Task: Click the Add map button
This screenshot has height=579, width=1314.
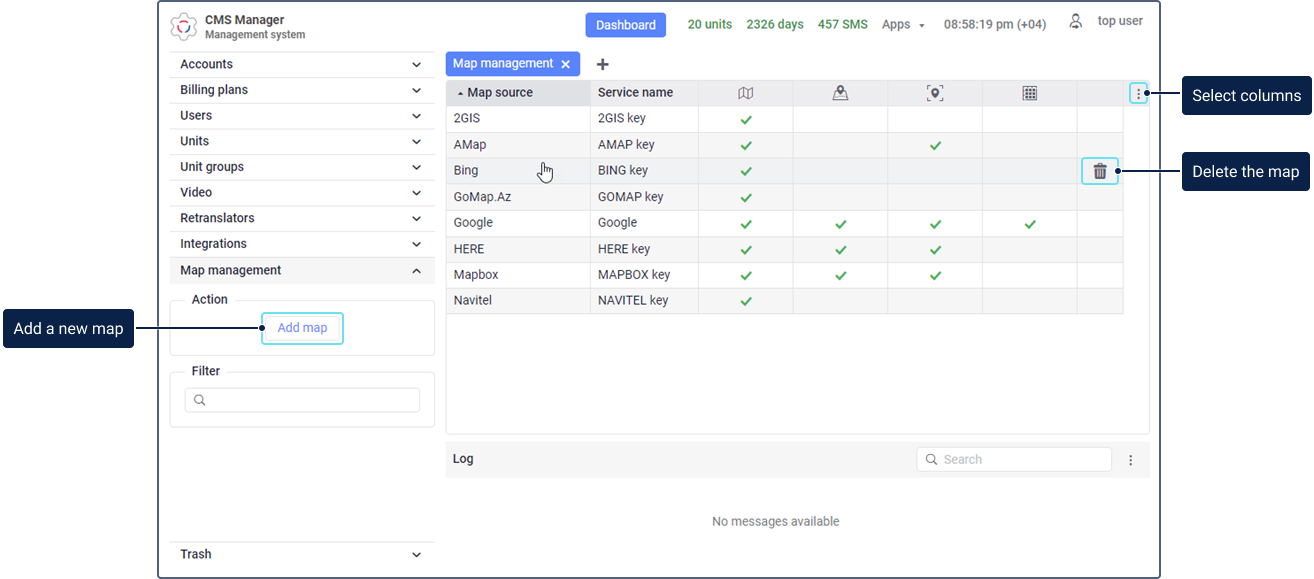Action: point(302,328)
